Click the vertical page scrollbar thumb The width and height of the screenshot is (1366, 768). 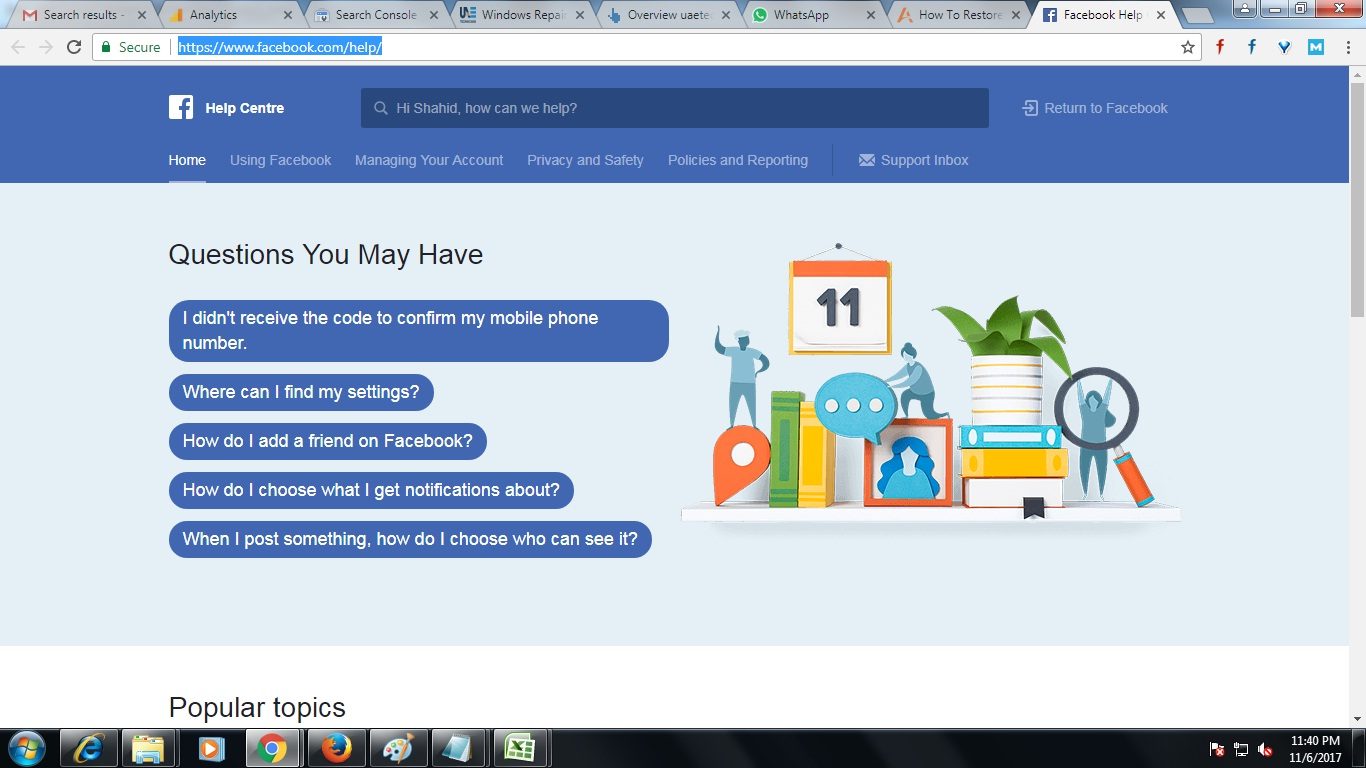point(1357,200)
